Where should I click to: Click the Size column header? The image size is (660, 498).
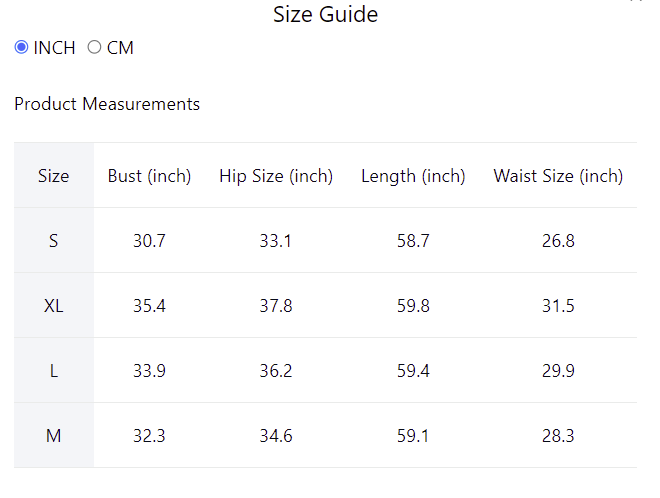(x=53, y=176)
